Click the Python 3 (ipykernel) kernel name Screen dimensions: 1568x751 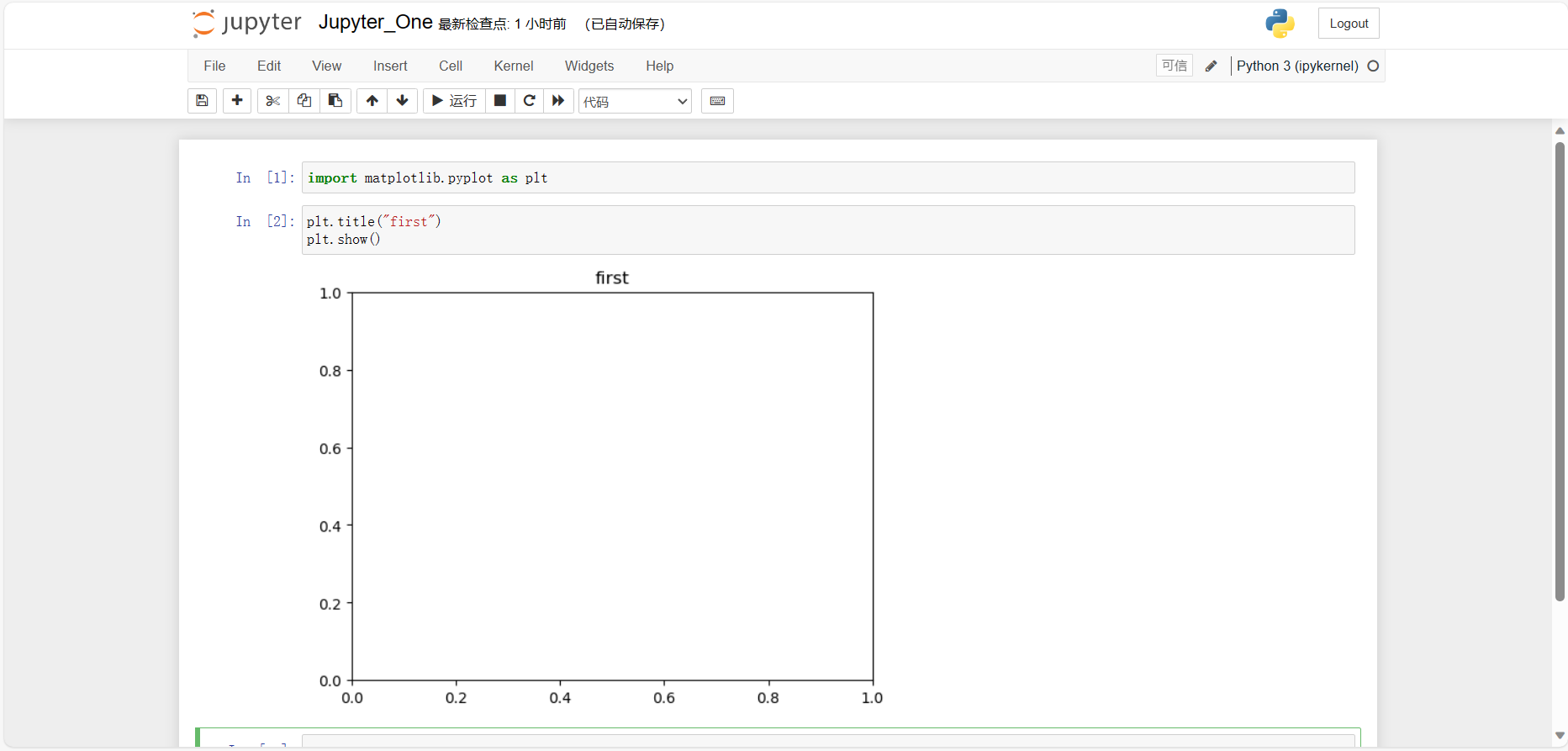pos(1297,66)
